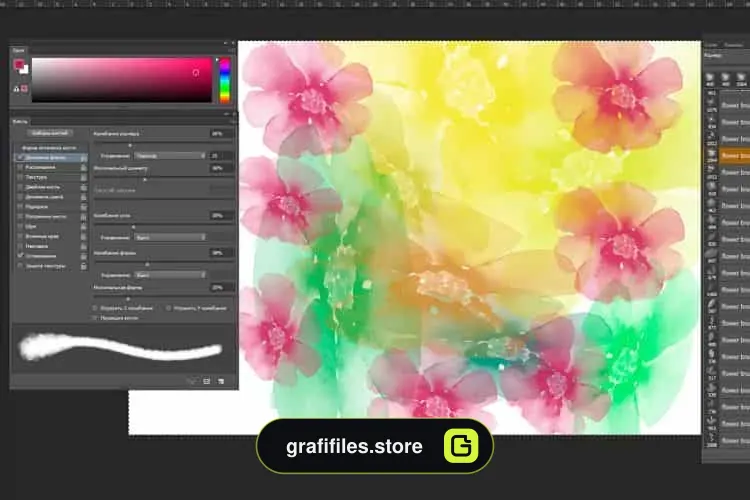Enable the Текстура (Texture) checkbox
Image resolution: width=750 pixels, height=500 pixels.
20,177
